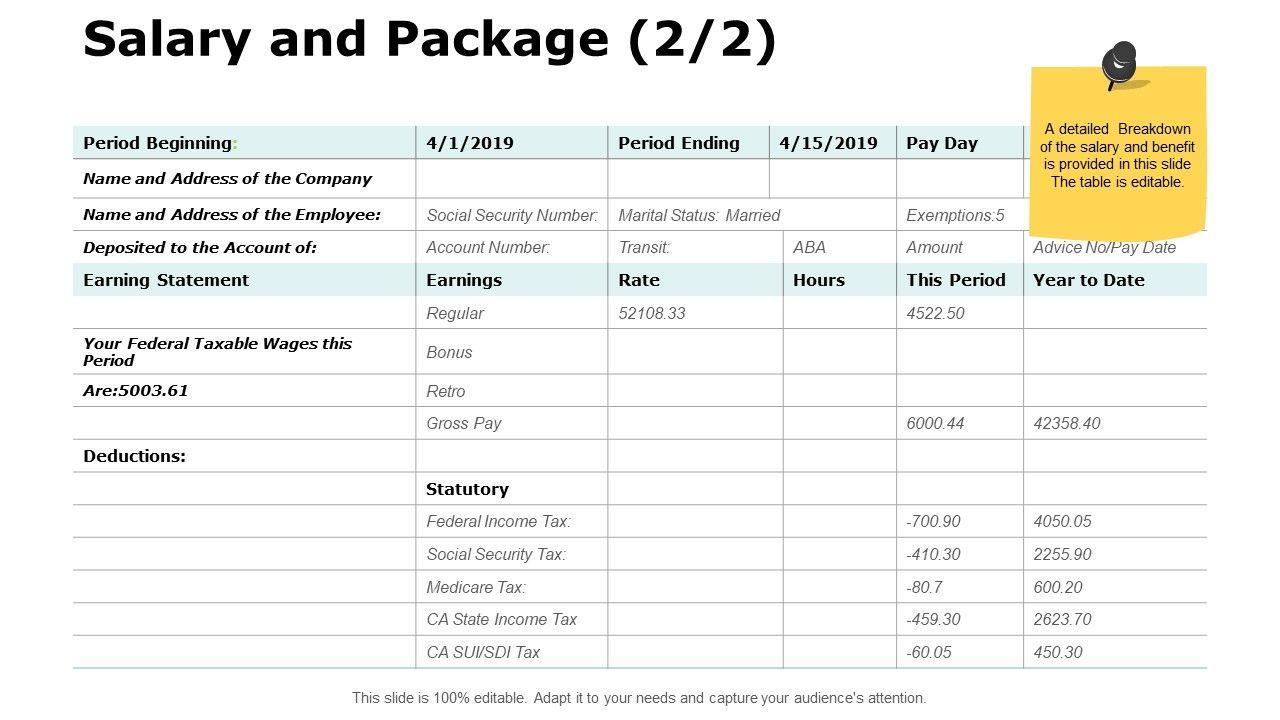Viewport: 1280px width, 720px height.
Task: Select the Period Ending date 4/15/2019
Action: pyautogui.click(x=828, y=143)
